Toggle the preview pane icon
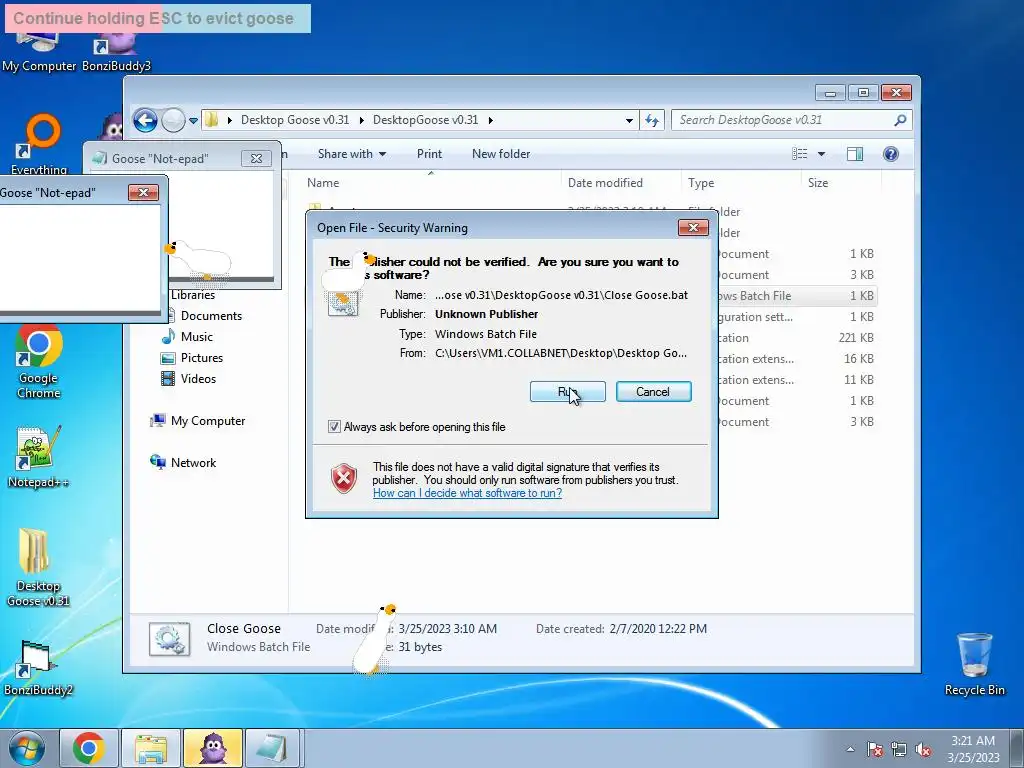The image size is (1024, 768). (x=854, y=154)
